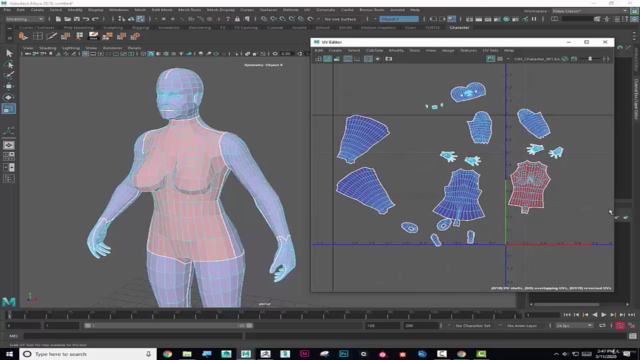This screenshot has width=640, height=360.
Task: Toggle the highlighted grid in viewport panel toolbar
Action: 85,53
